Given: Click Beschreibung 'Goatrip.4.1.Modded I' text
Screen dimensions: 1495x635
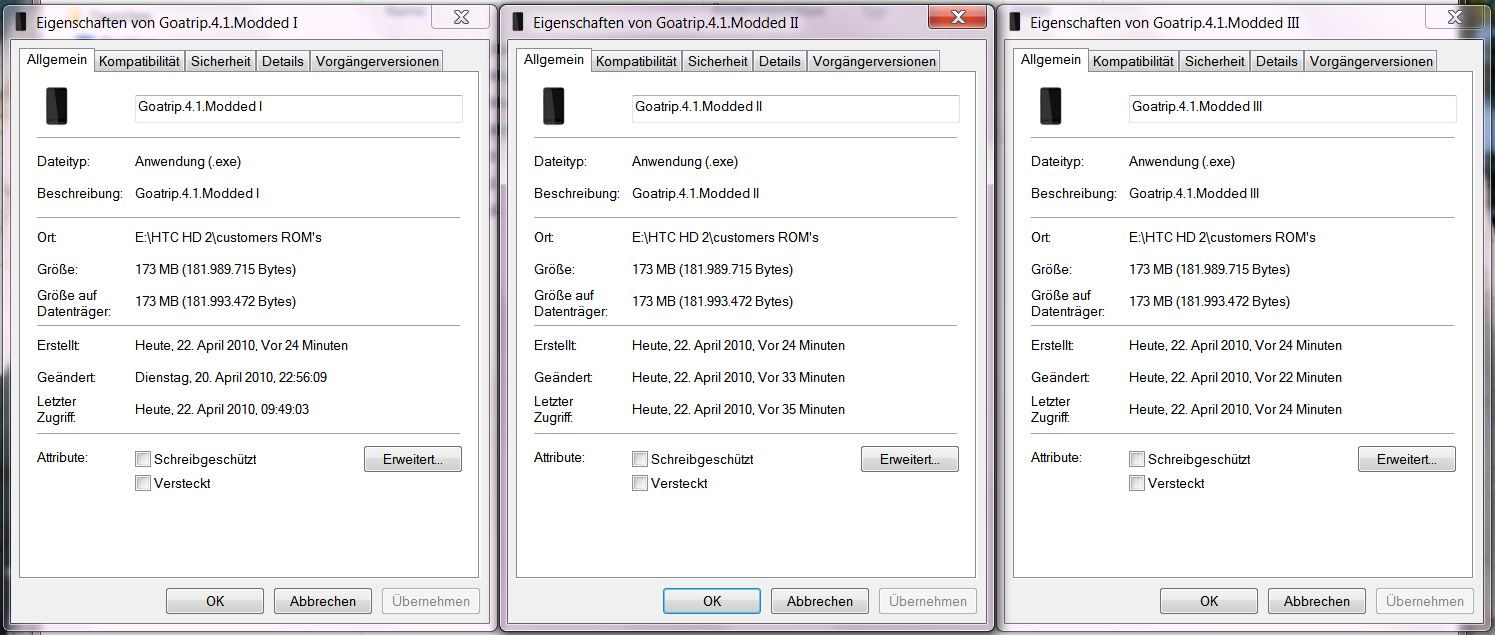Looking at the screenshot, I should click(197, 194).
